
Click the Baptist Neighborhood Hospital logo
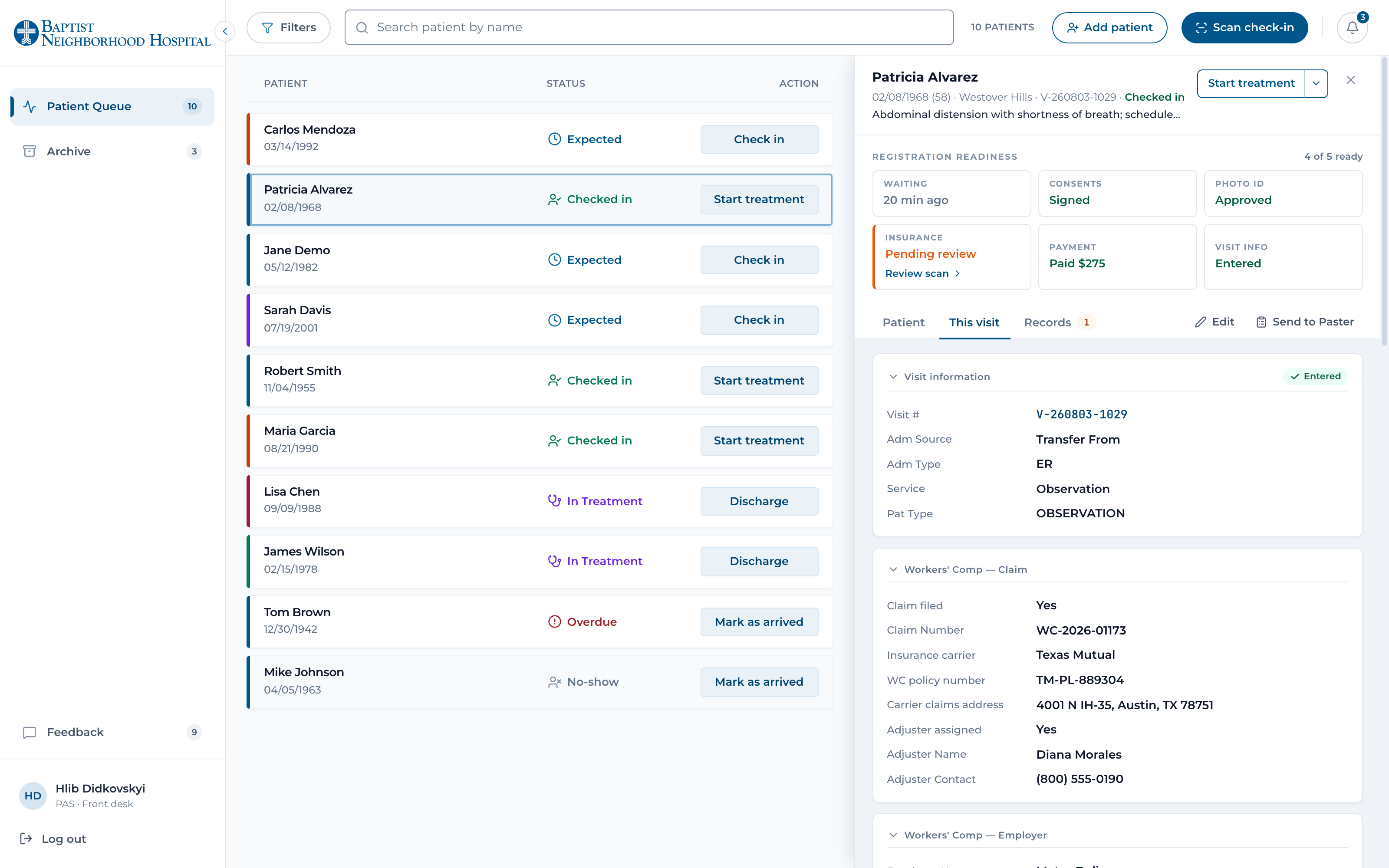[x=112, y=33]
